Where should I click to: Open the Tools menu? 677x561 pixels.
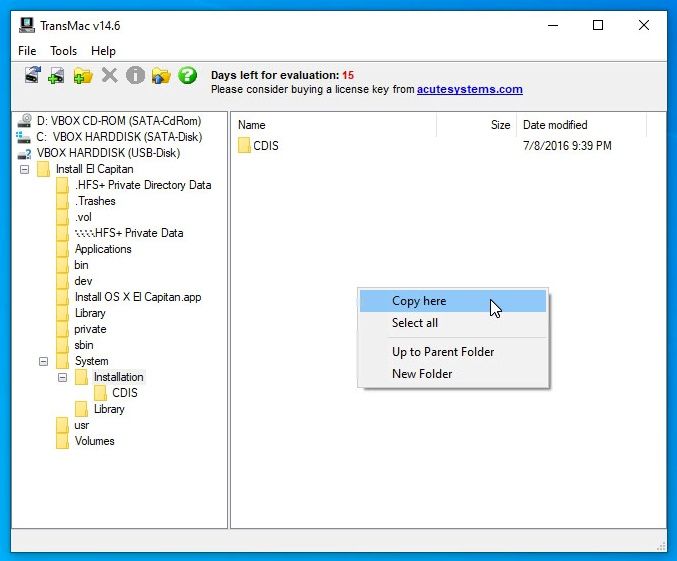click(x=63, y=51)
